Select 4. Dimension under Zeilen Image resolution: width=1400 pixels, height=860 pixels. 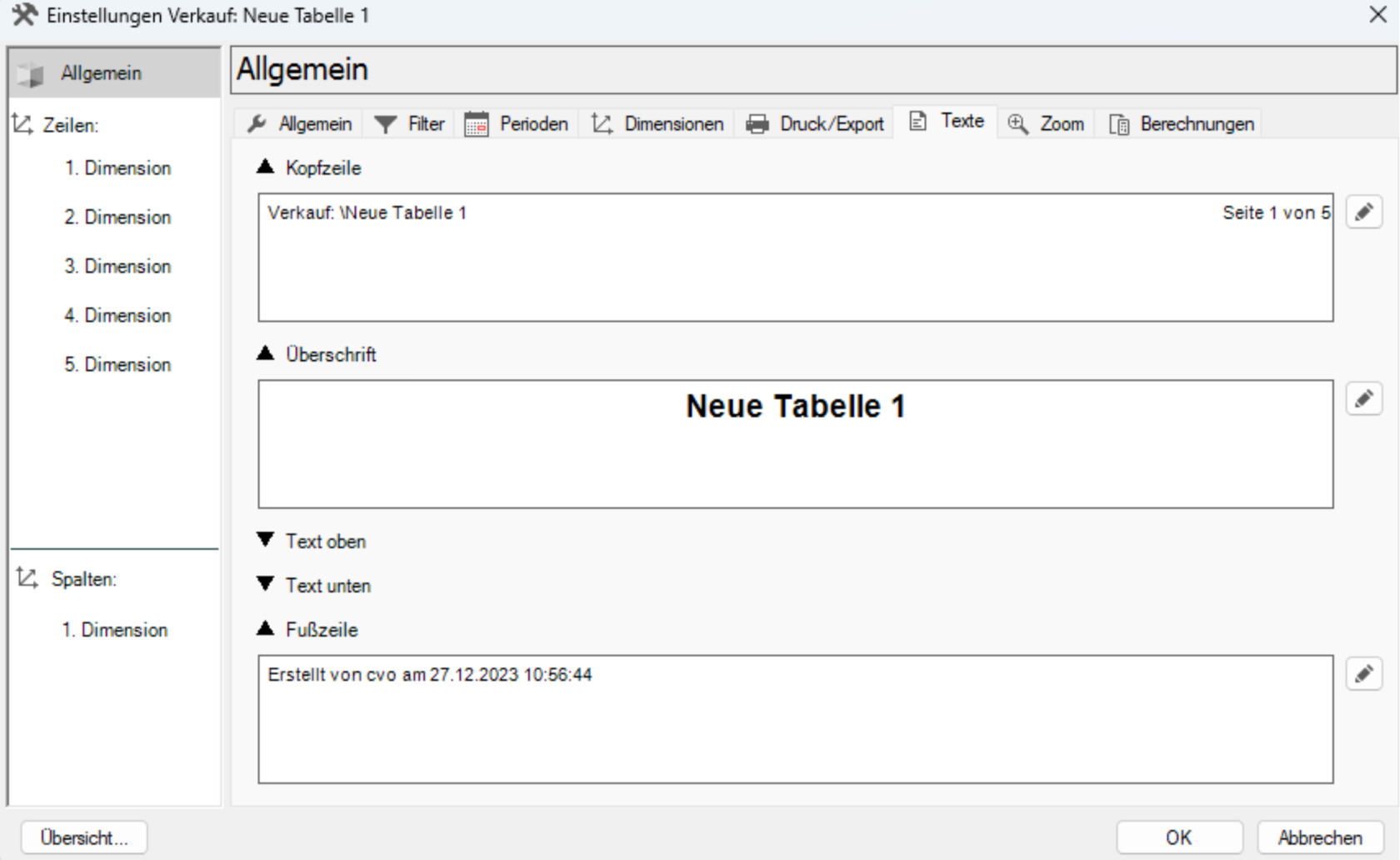point(117,315)
